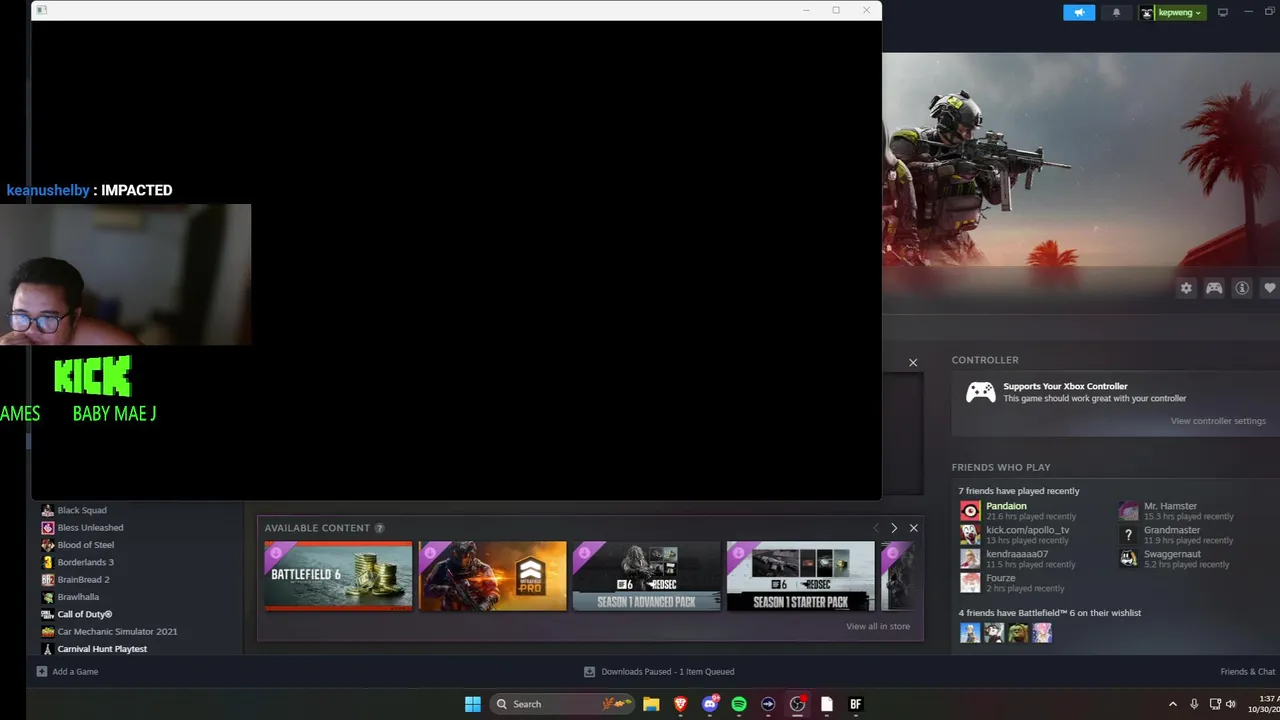Click the controller layout icon below hero image
1280x720 pixels.
(x=1214, y=288)
